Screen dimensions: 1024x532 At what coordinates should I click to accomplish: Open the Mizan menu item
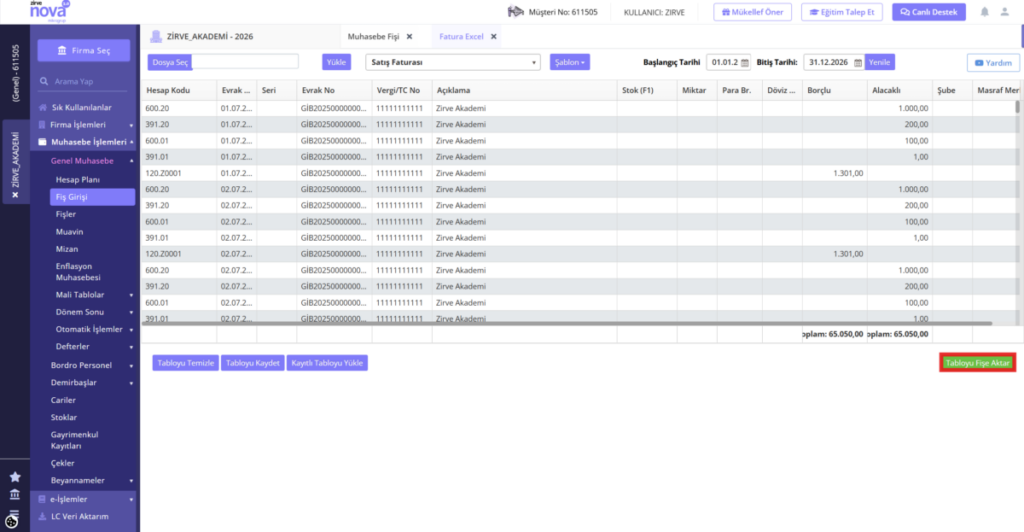point(67,249)
